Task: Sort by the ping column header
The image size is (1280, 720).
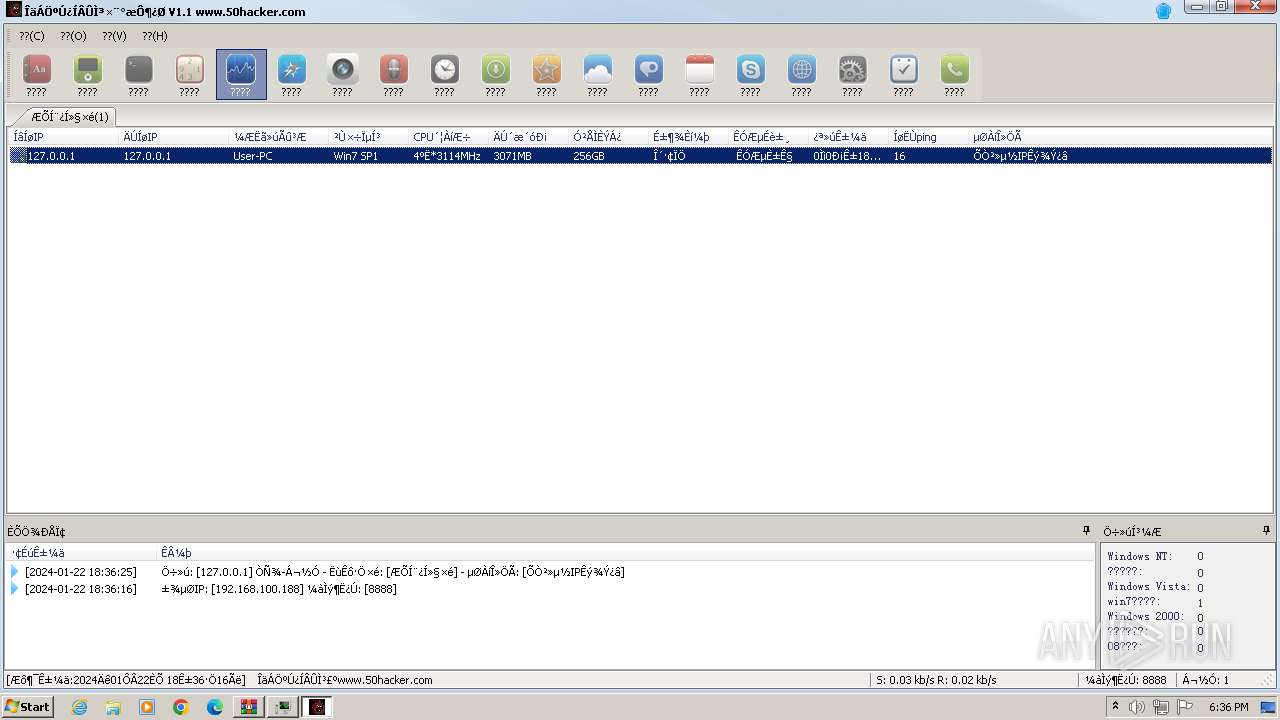Action: tap(930, 137)
